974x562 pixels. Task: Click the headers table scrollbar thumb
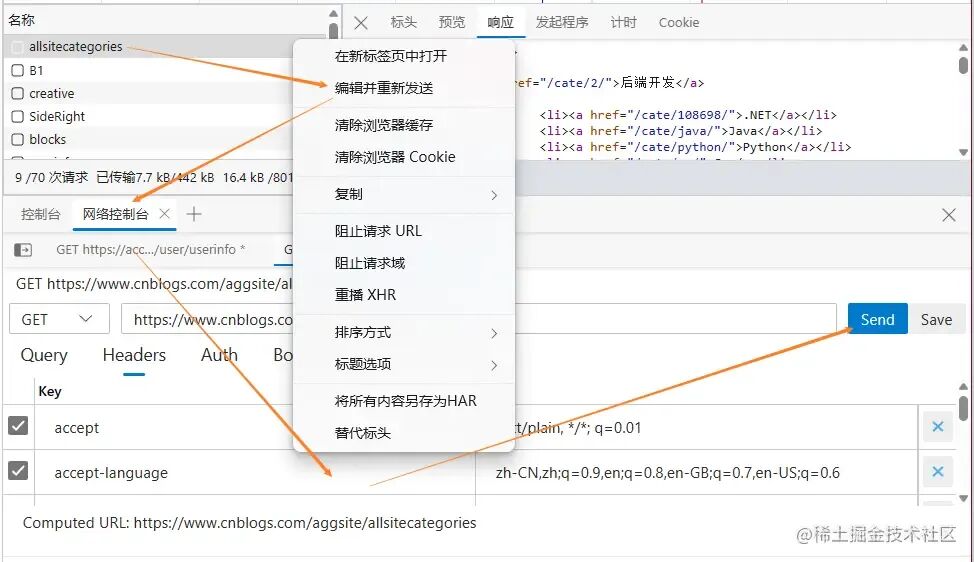click(963, 408)
